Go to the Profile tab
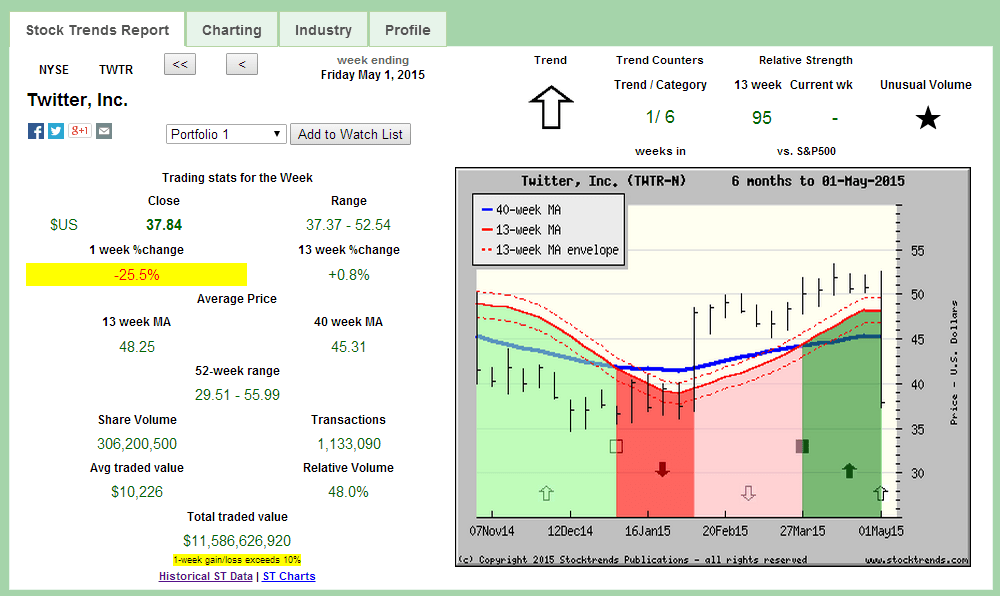 point(408,30)
